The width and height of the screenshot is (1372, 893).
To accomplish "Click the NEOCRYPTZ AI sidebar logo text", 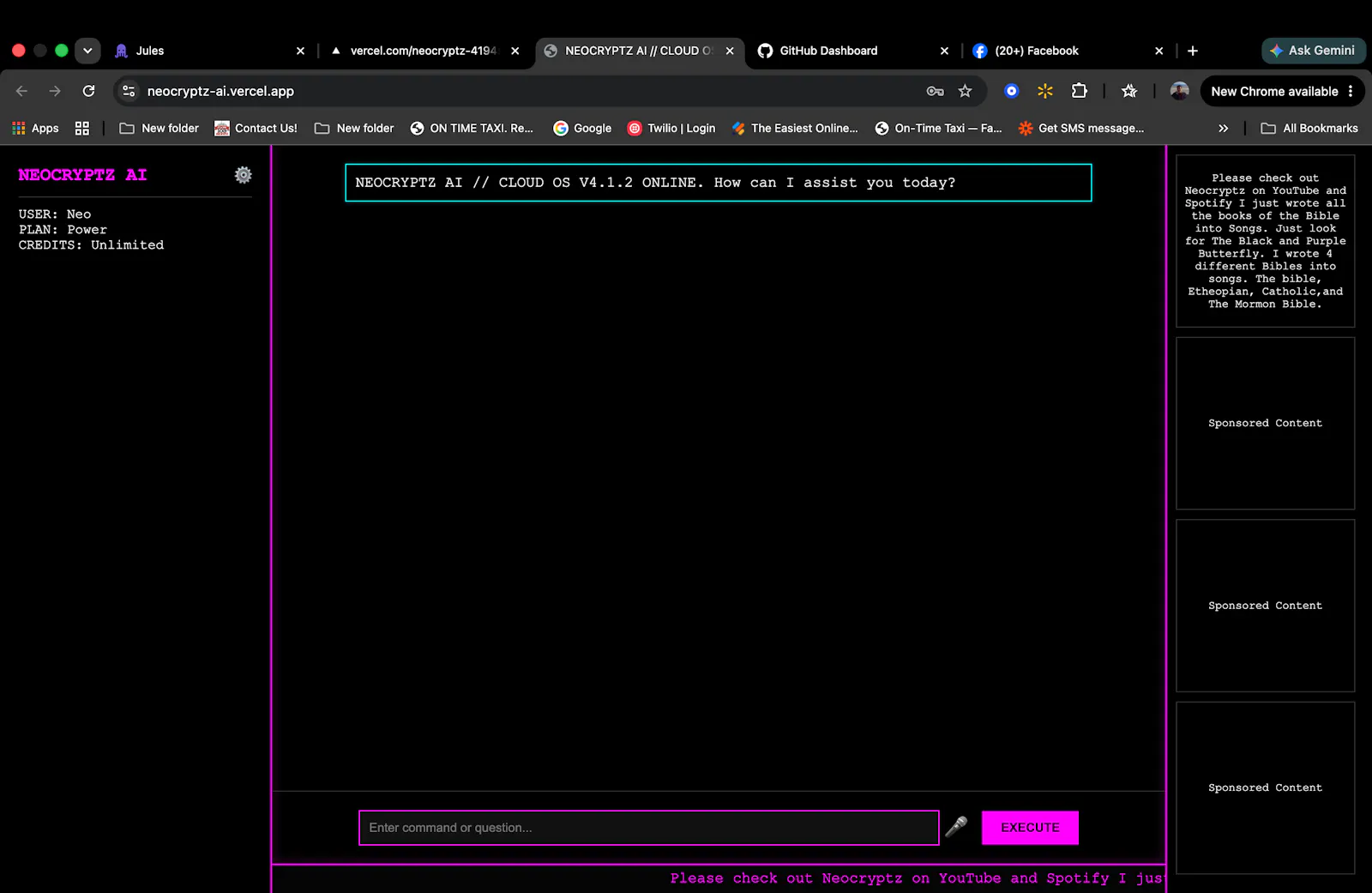I will 82,175.
